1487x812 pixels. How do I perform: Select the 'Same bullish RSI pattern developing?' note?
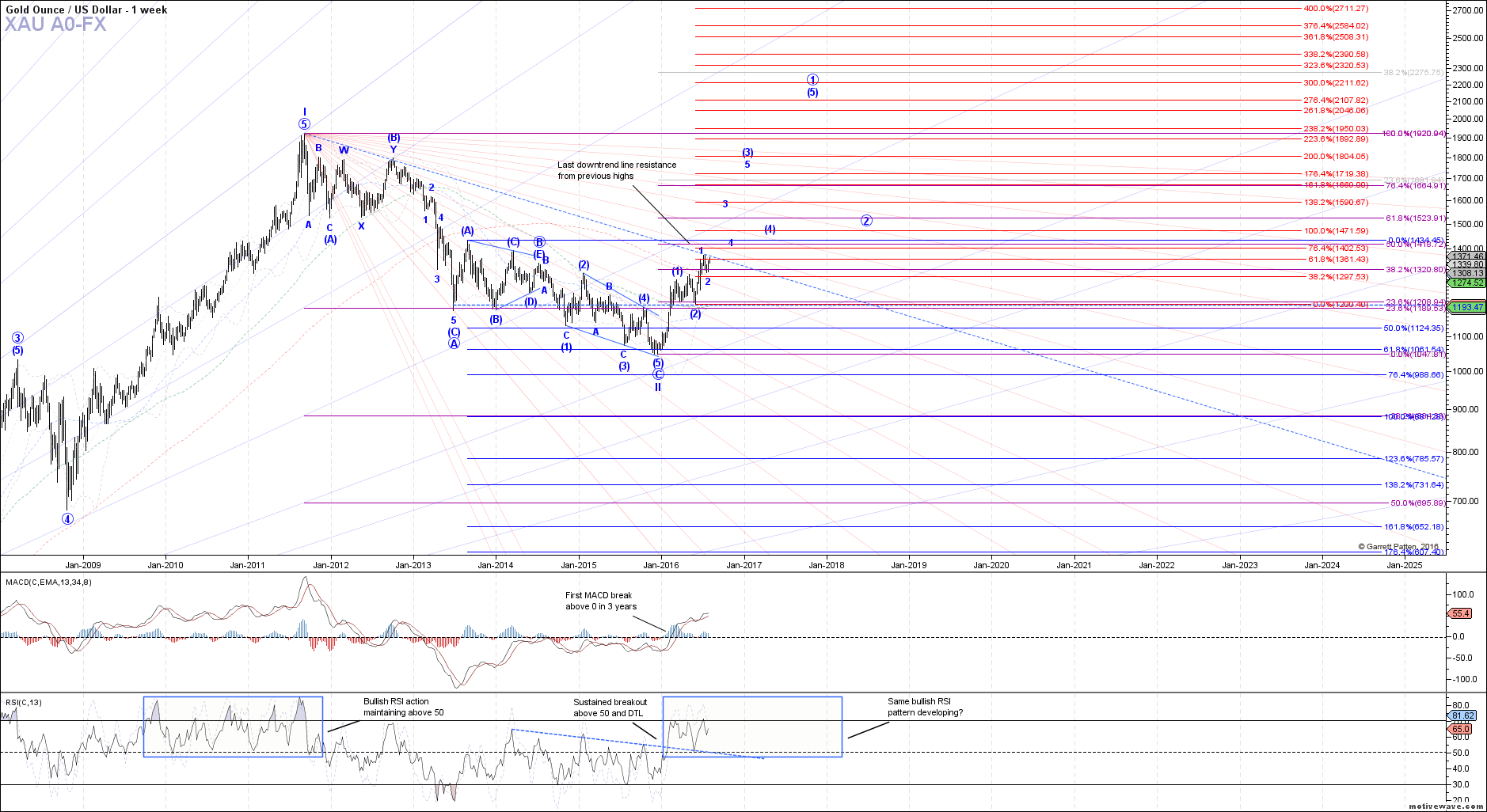tap(925, 707)
